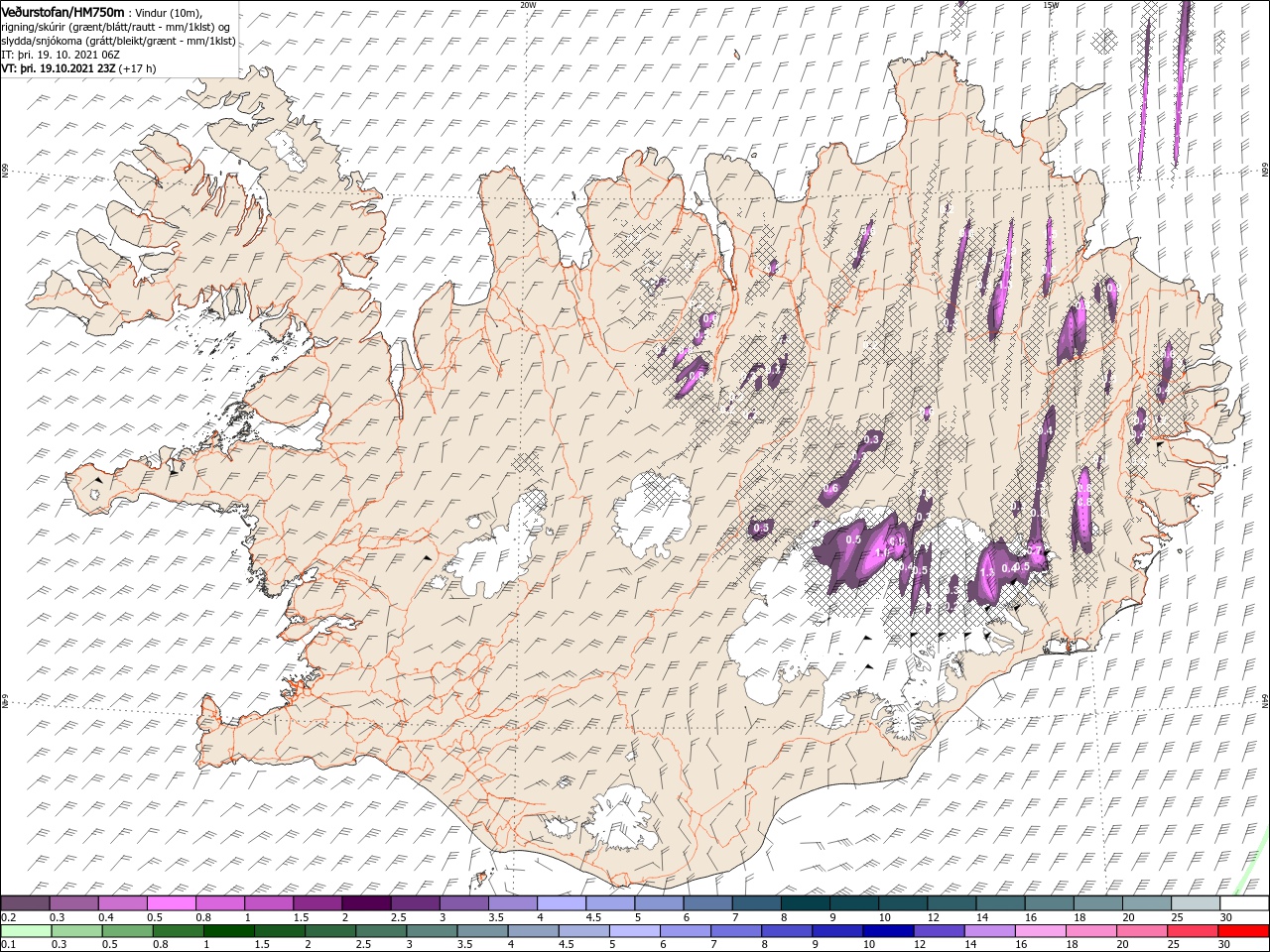The width and height of the screenshot is (1270, 952).
Task: Click the '0.1' number under bottom legend row
Action: 9,944
